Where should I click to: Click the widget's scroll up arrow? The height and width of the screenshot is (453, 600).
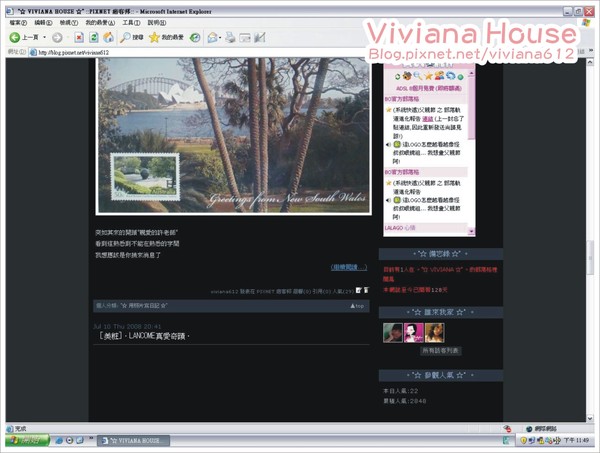pos(471,73)
